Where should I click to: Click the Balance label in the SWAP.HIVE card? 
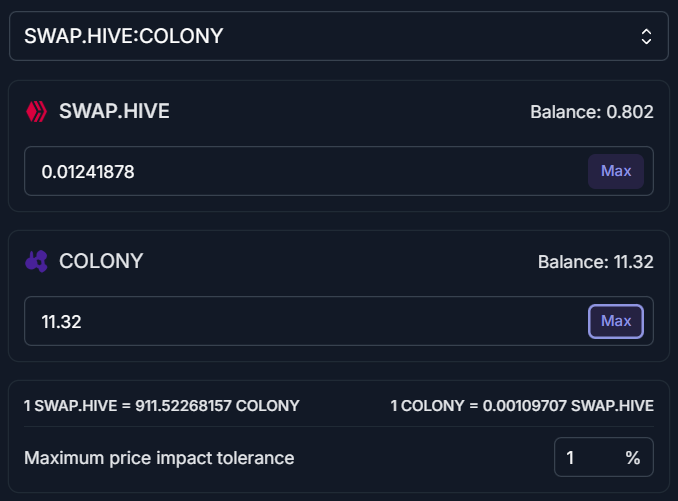coord(566,112)
